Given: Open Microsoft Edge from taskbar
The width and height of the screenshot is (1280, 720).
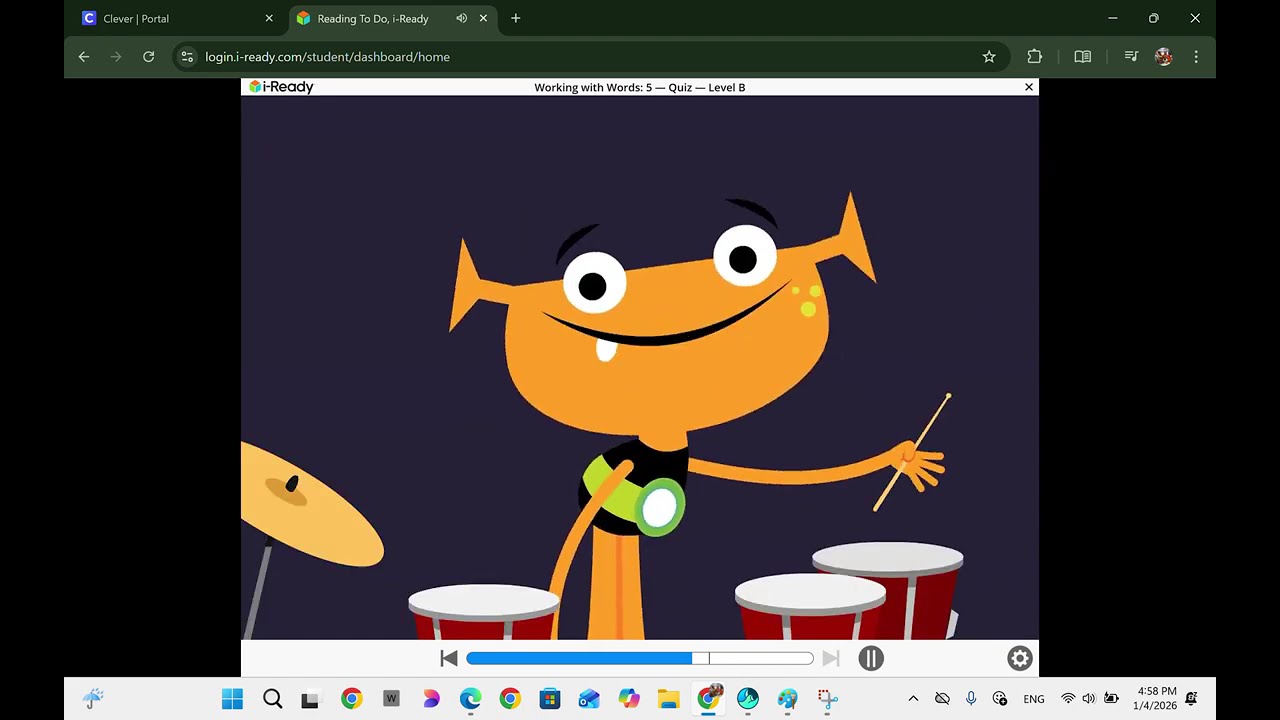Looking at the screenshot, I should pyautogui.click(x=470, y=699).
